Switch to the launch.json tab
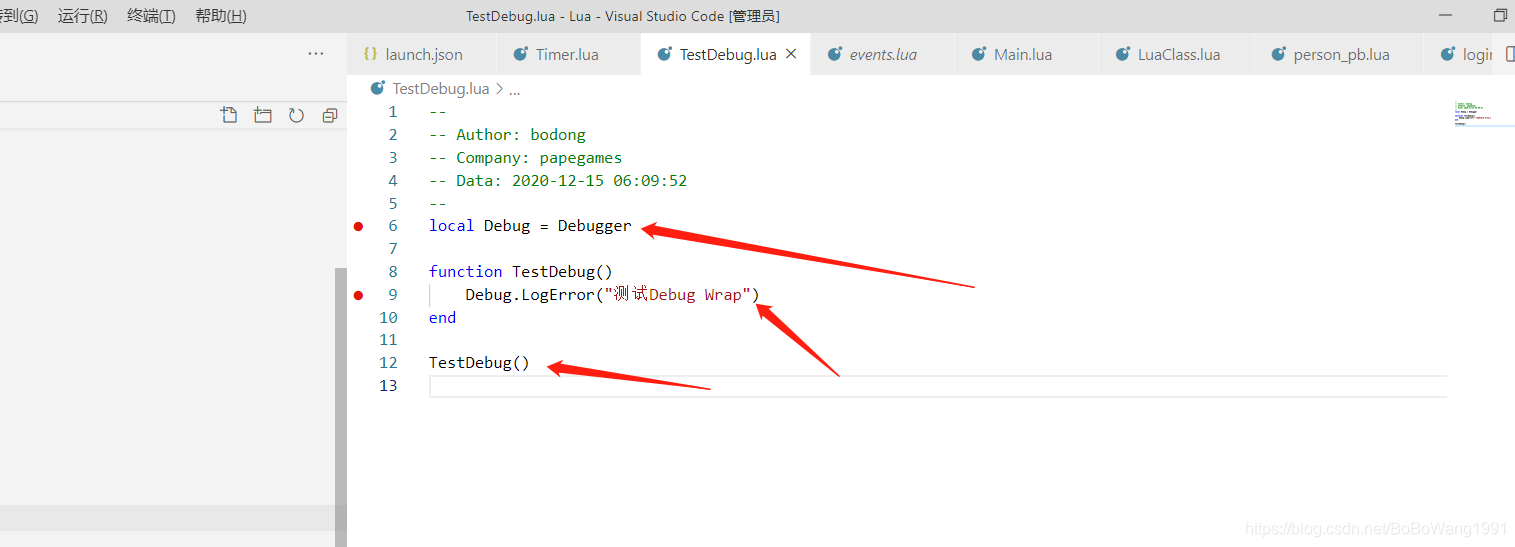The height and width of the screenshot is (547, 1515). (424, 54)
